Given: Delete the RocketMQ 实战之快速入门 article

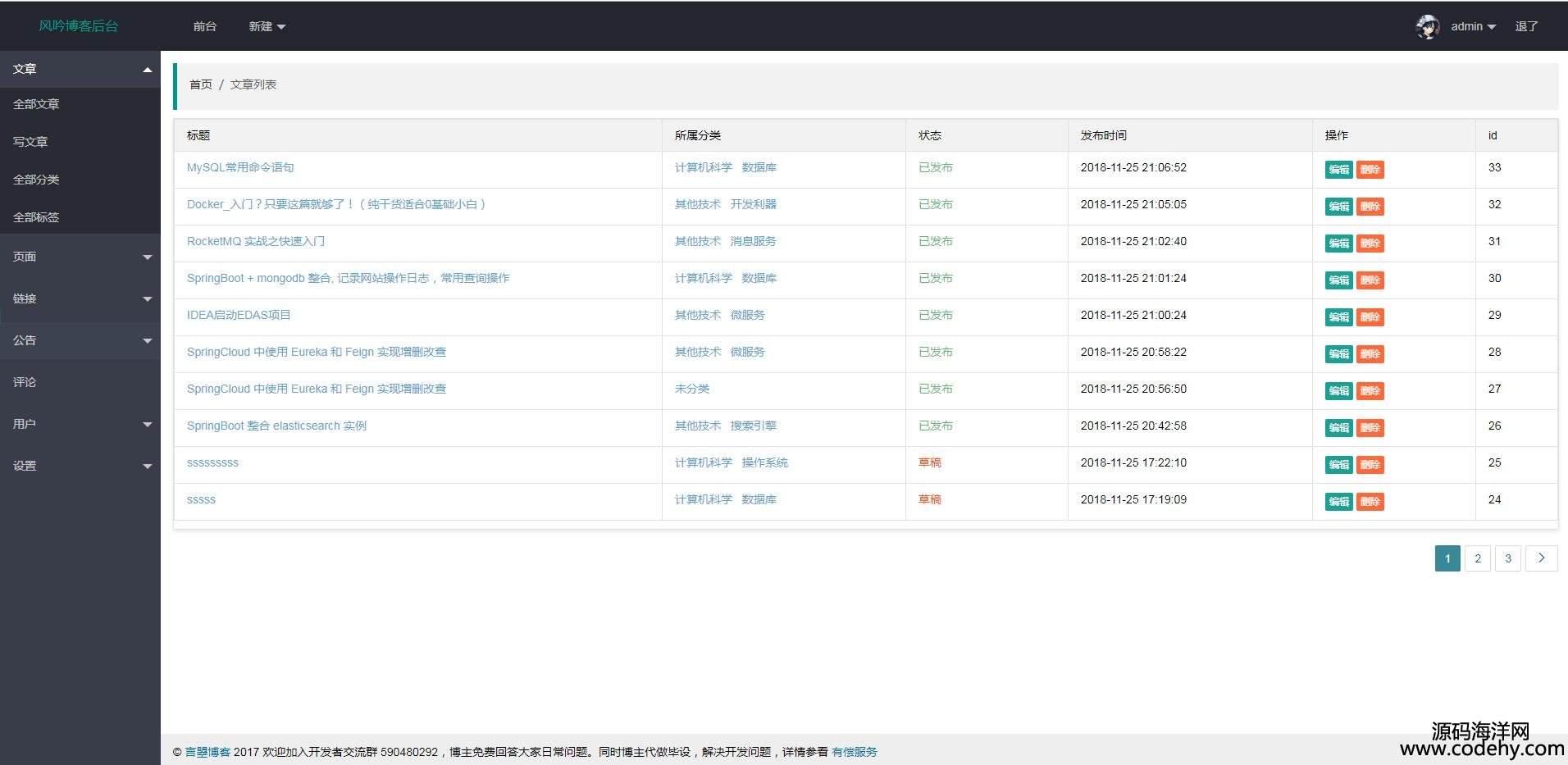Looking at the screenshot, I should [1370, 244].
